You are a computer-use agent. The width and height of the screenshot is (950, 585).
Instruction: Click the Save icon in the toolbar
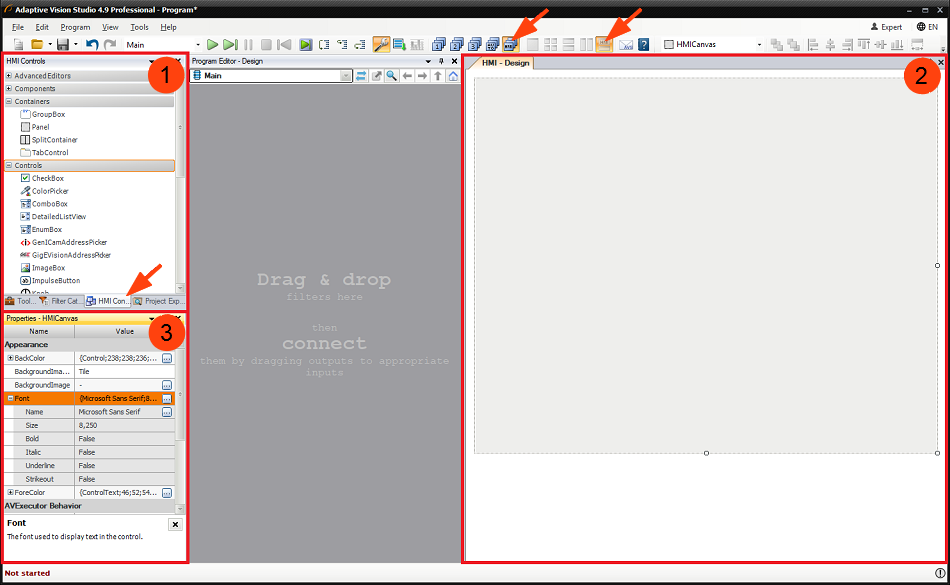62,45
